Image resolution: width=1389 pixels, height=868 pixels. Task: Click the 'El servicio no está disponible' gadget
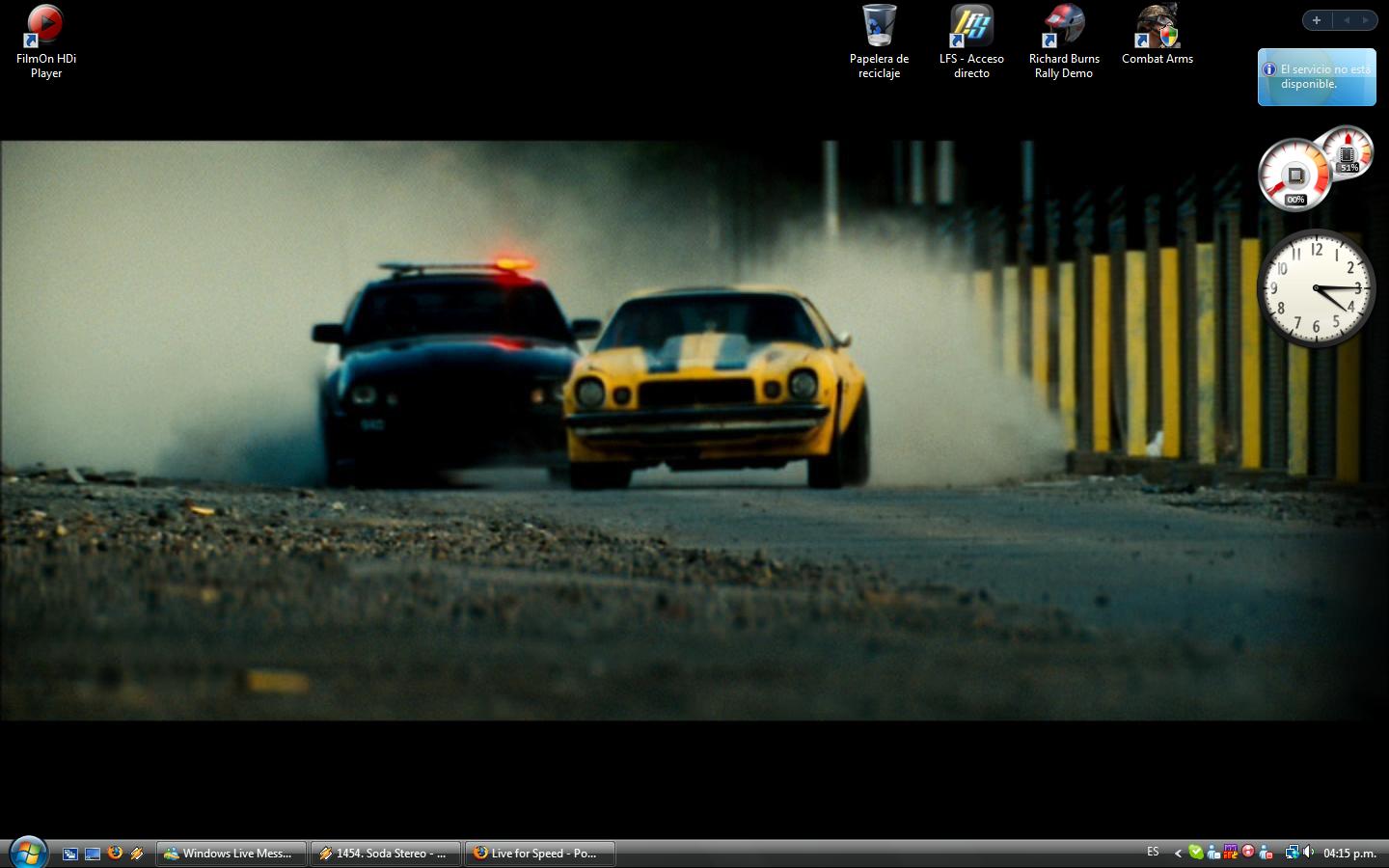point(1317,77)
